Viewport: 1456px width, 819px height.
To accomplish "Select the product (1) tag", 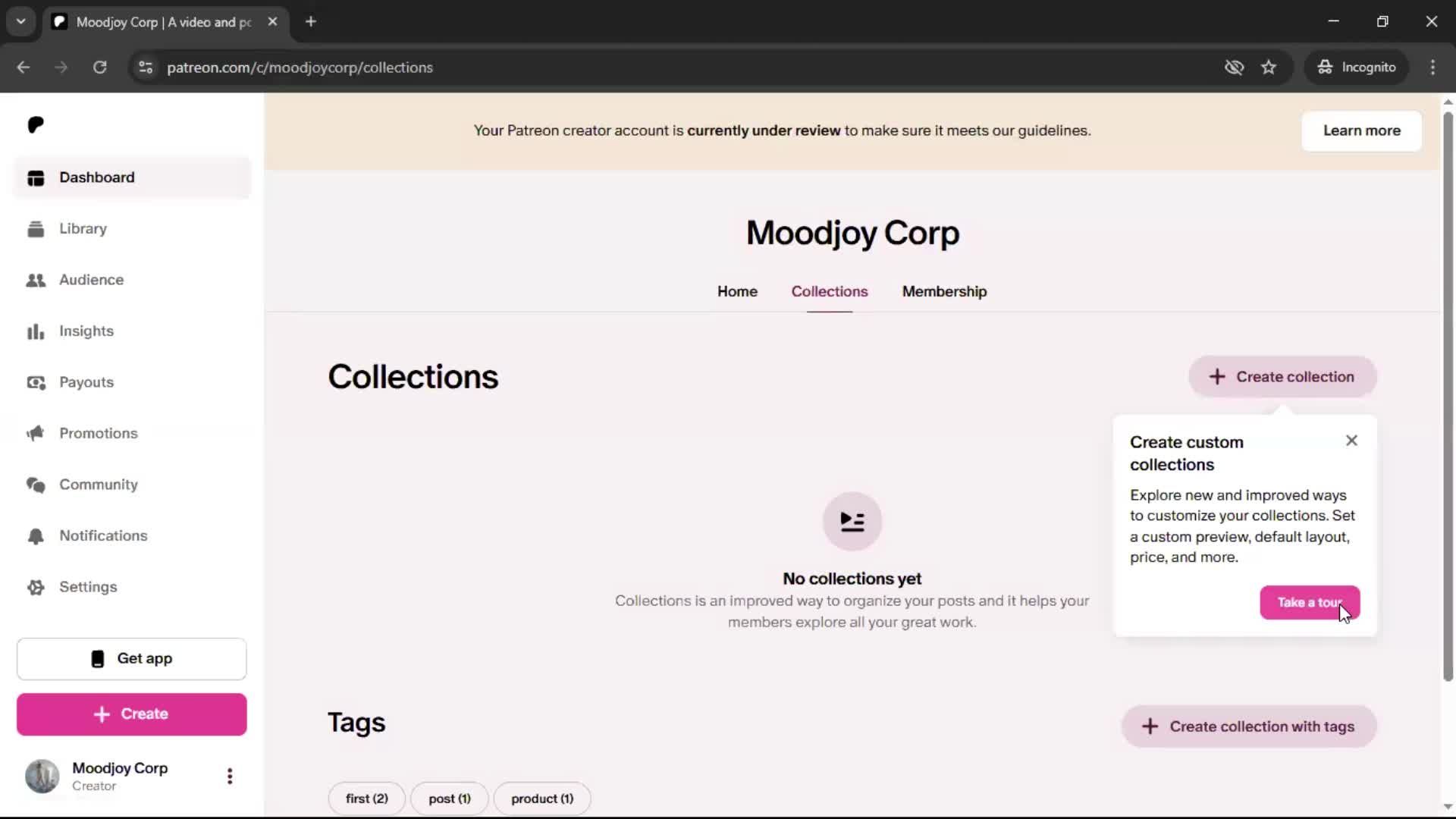I will tap(542, 799).
